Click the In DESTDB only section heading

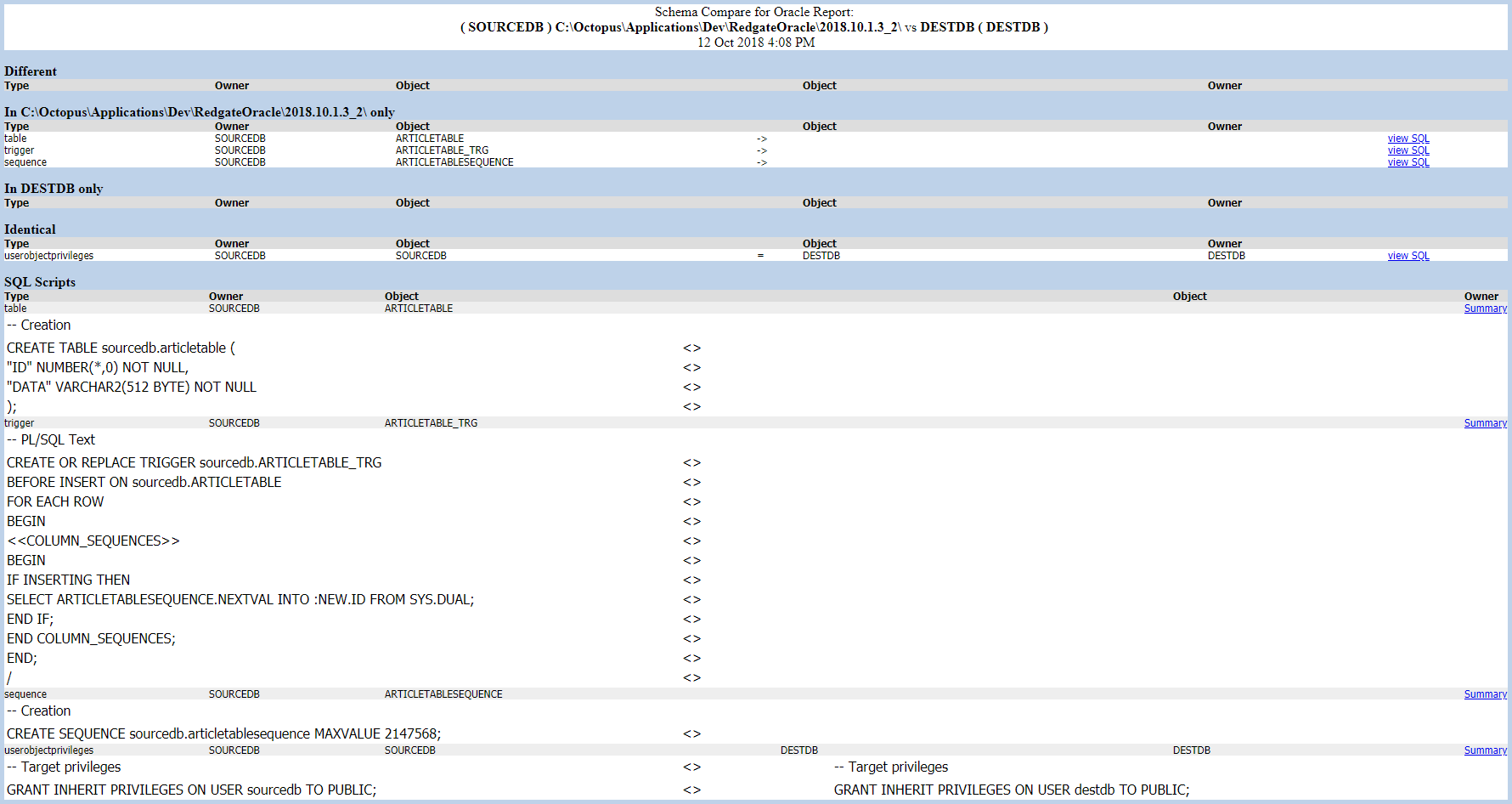point(54,189)
